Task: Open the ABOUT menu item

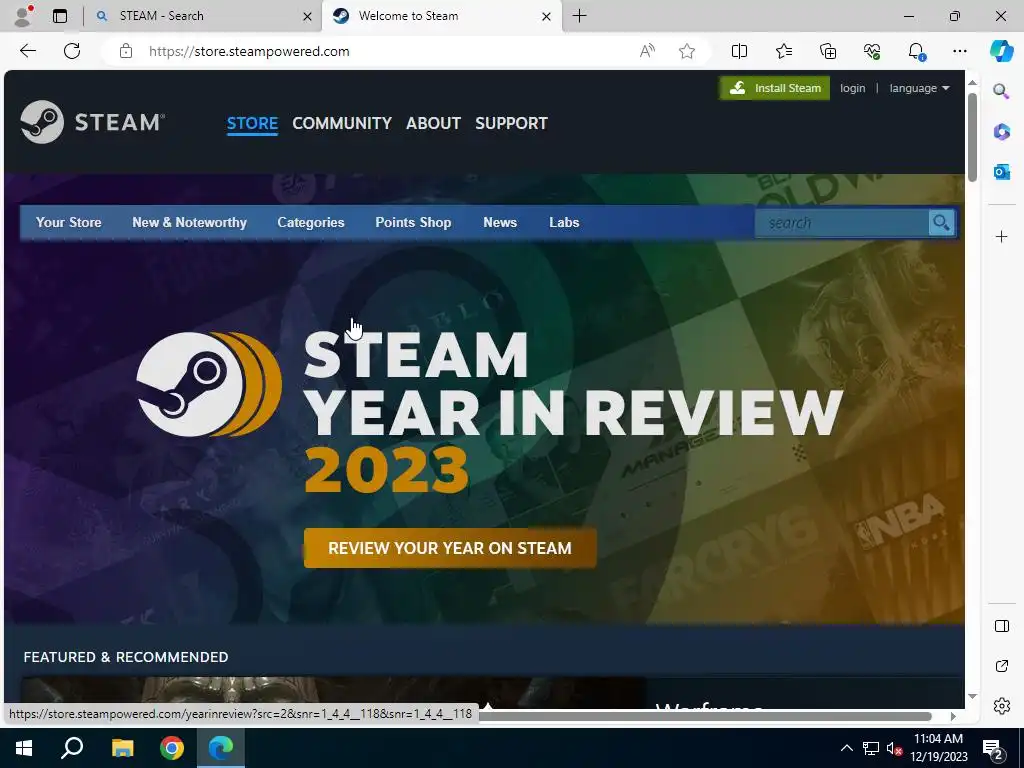Action: (433, 123)
